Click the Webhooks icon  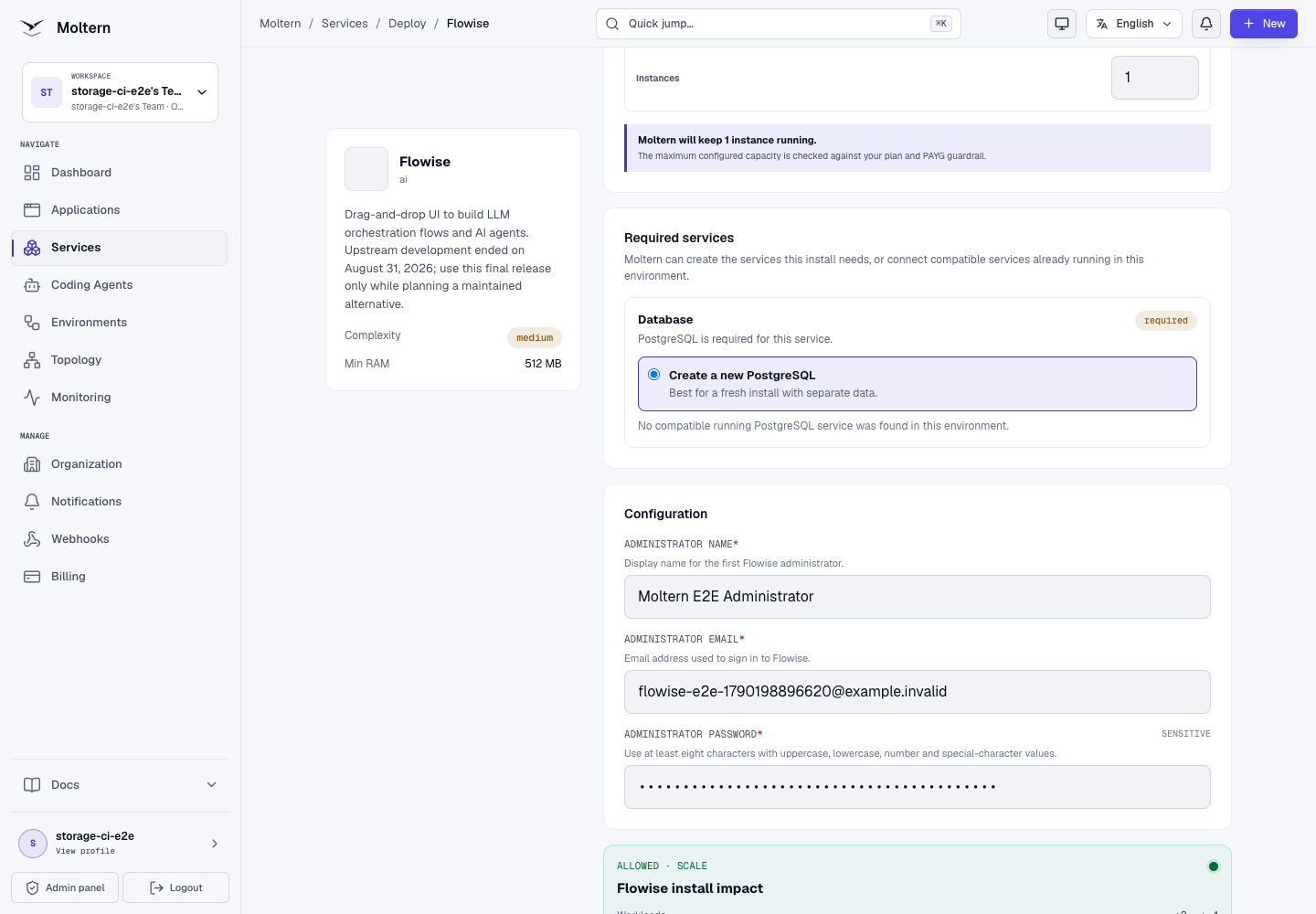tap(32, 539)
